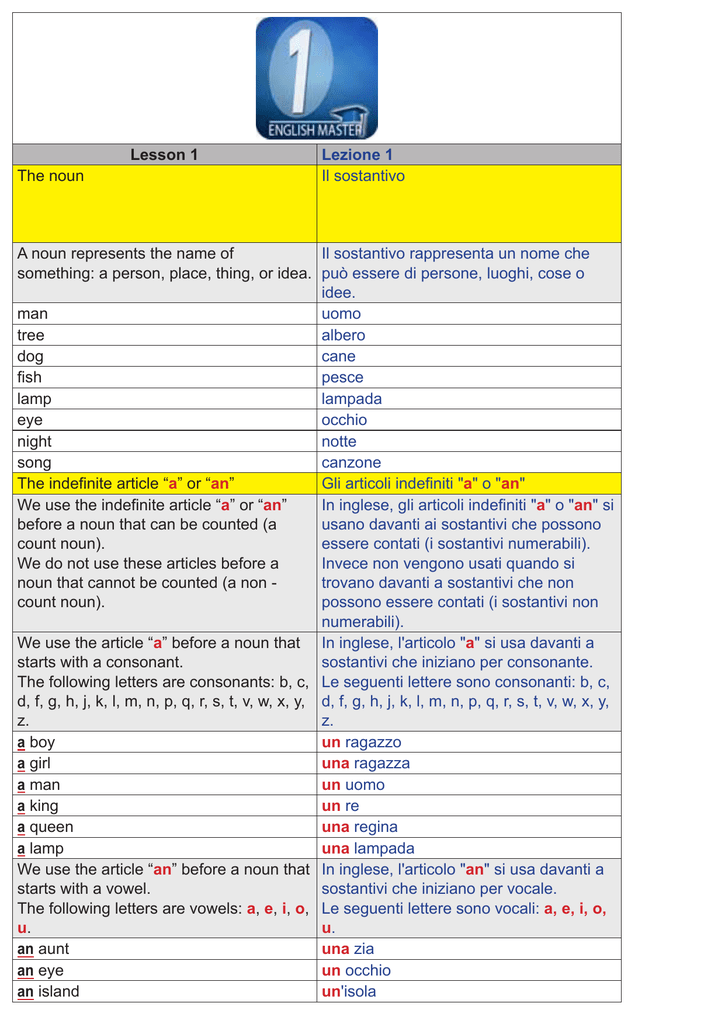725x1024 pixels.
Task: Click the 'In inglese, gli articoli indefiniti' paragraph
Action: 469,563
